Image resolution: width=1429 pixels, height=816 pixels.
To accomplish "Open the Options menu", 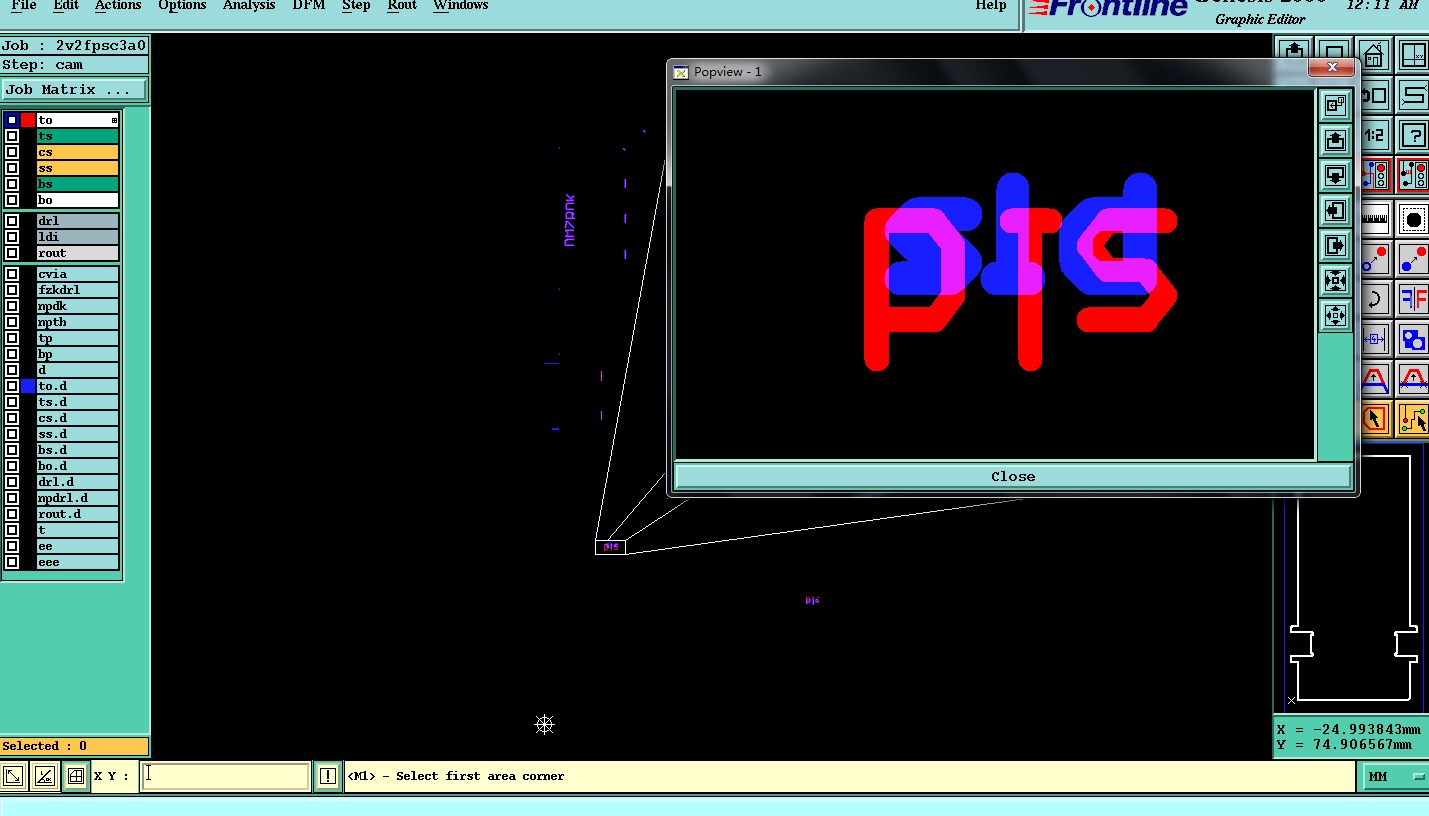I will (x=182, y=6).
